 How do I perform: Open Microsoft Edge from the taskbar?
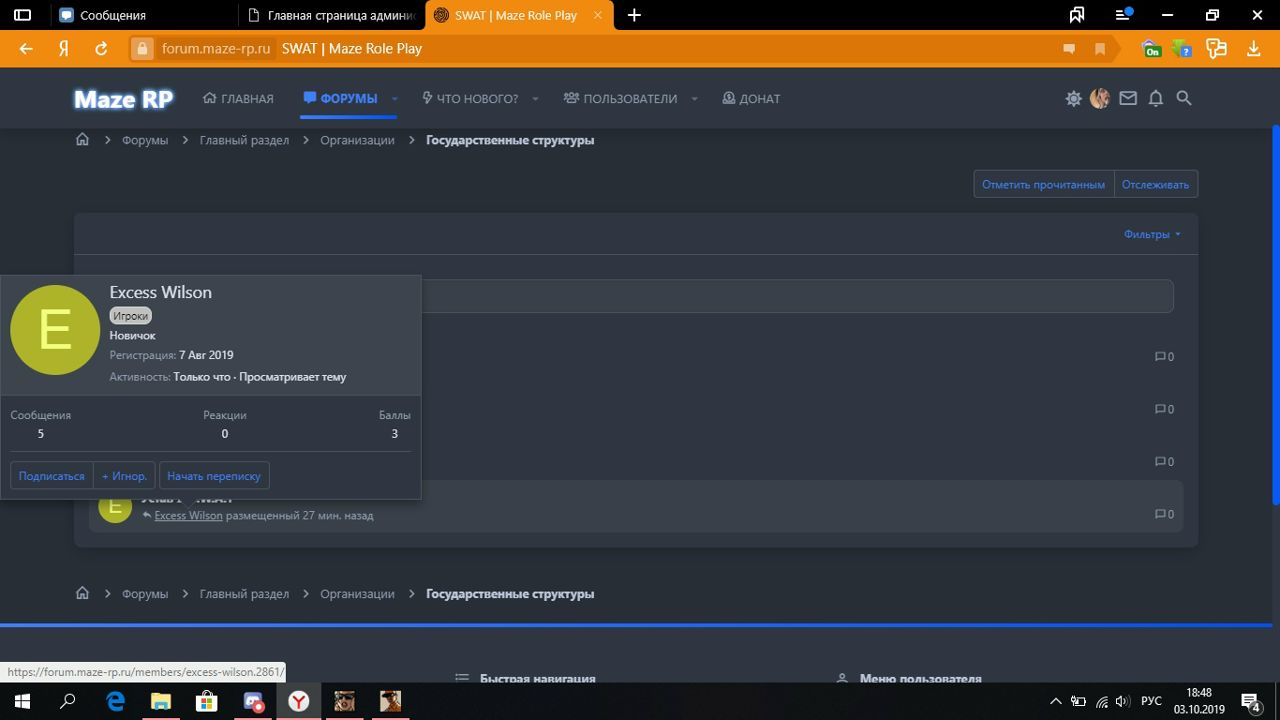tap(115, 701)
